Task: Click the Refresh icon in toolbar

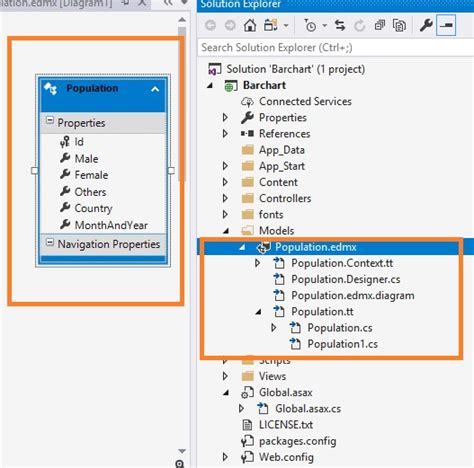Action: [360, 25]
